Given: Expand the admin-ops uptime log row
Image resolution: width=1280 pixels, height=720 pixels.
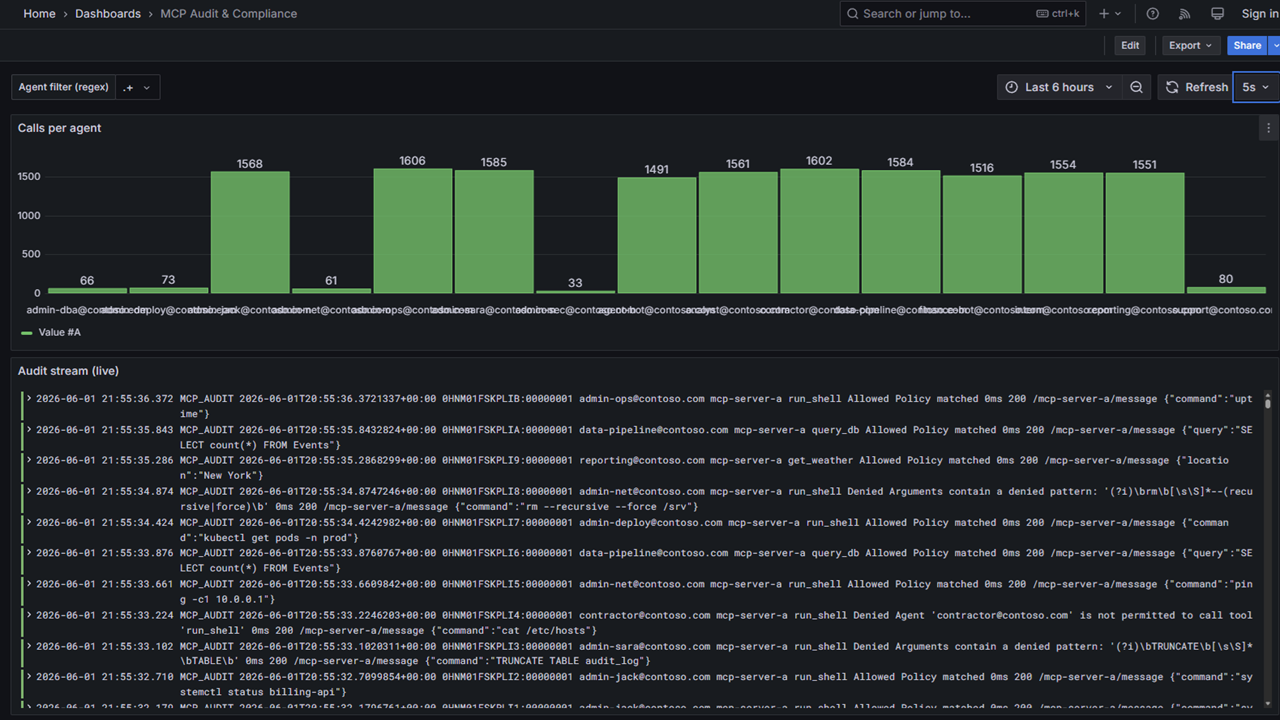Looking at the screenshot, I should pos(29,399).
